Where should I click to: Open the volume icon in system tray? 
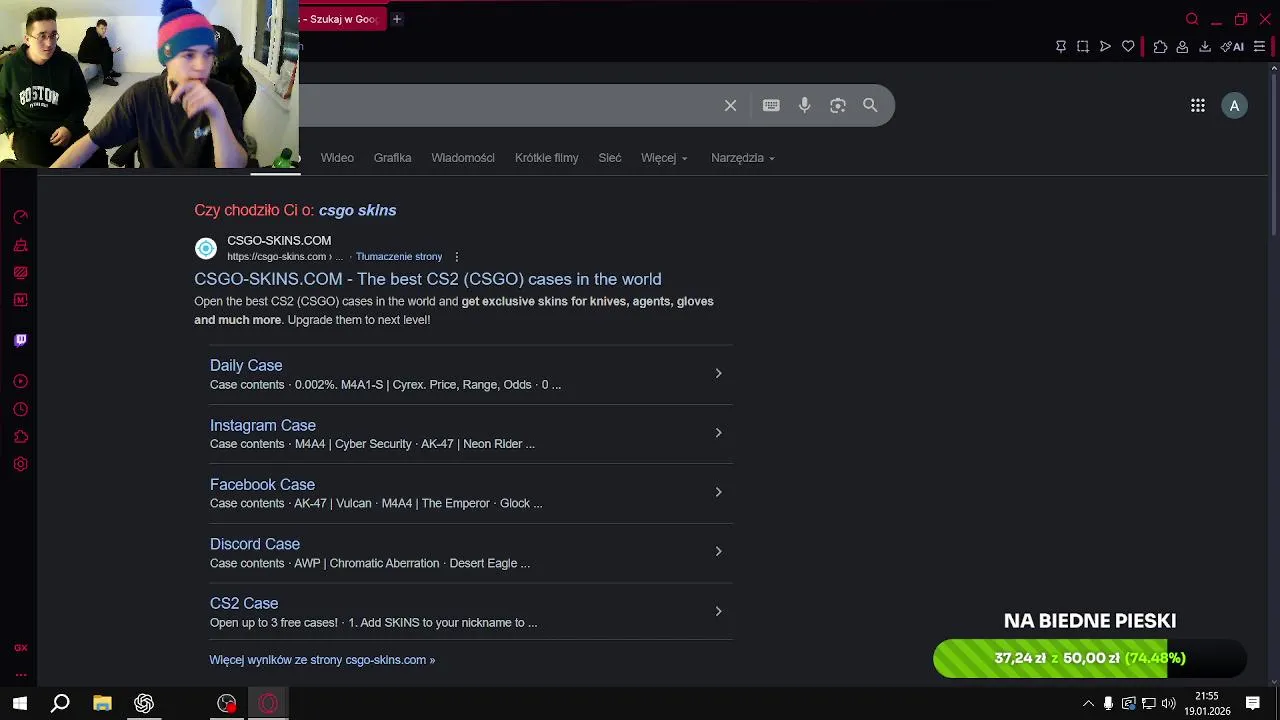(1168, 704)
